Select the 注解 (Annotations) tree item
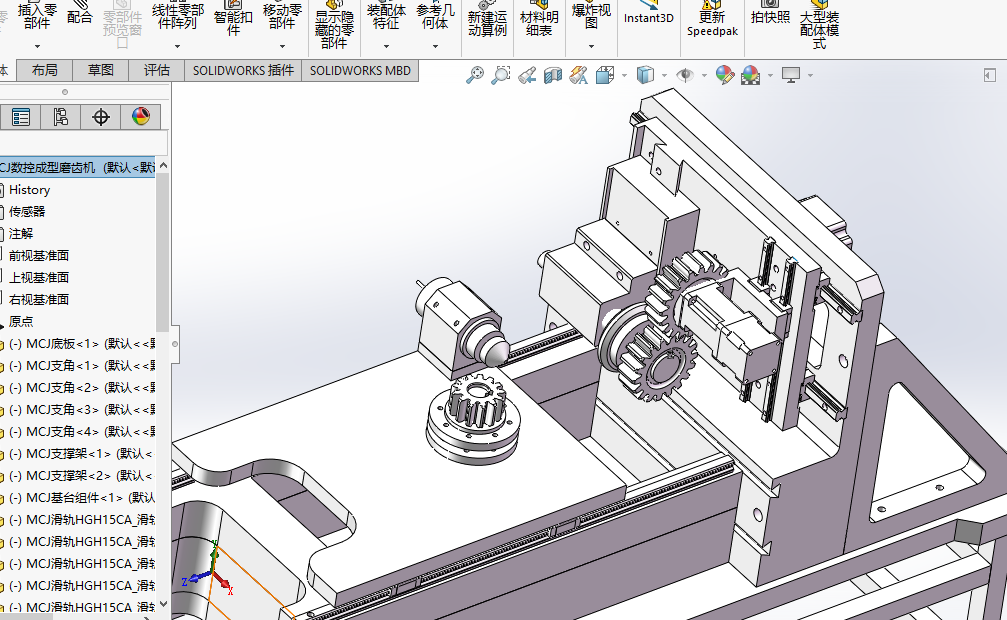Screen dimensions: 1007x620 (21, 233)
